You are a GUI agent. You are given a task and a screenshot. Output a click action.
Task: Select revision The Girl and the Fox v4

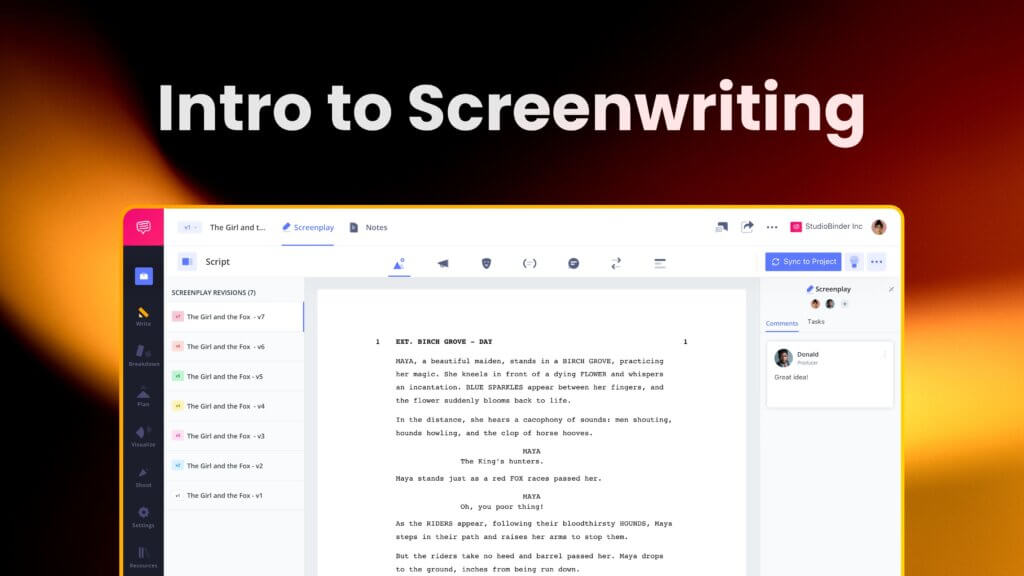pos(235,406)
